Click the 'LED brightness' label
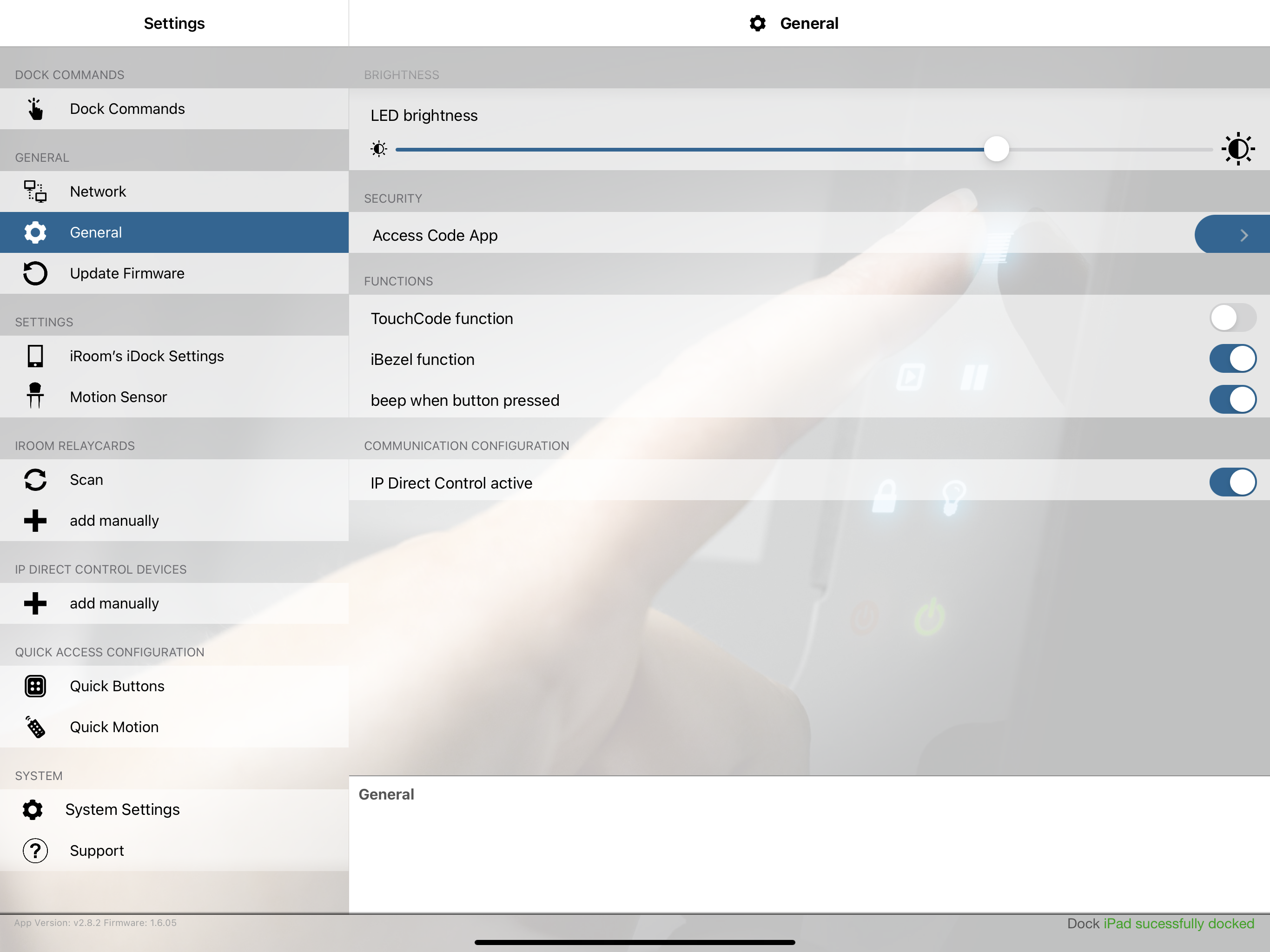 click(424, 115)
